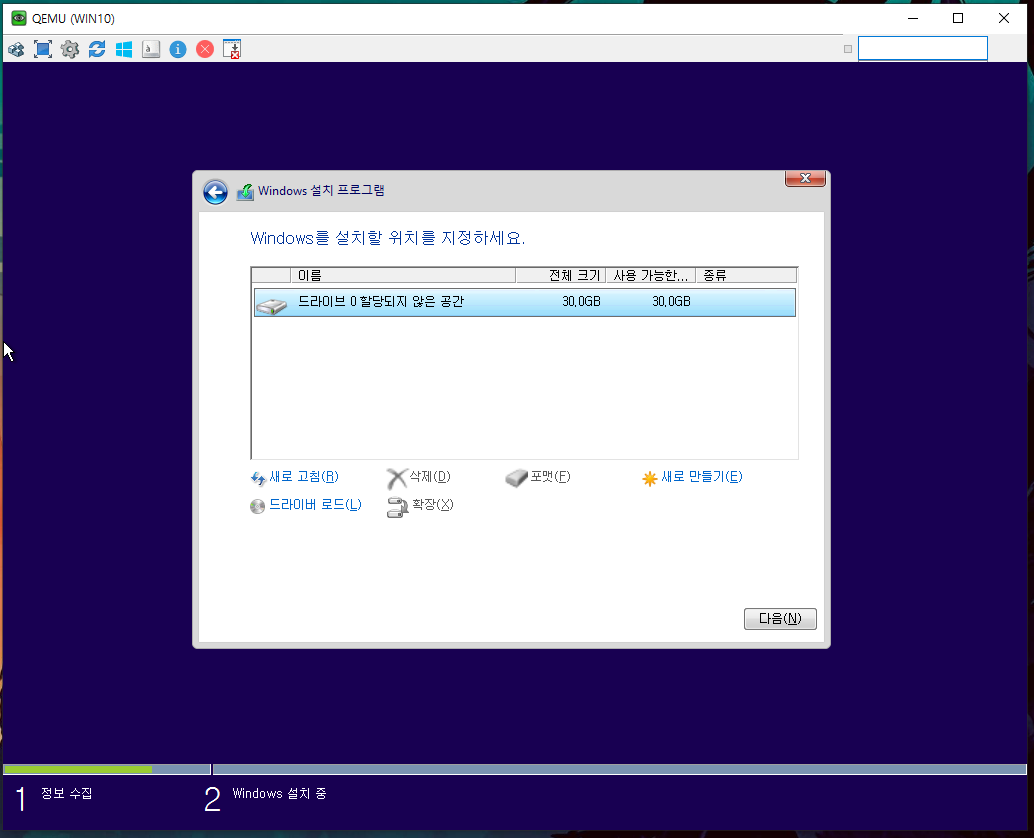Focus the empty text box in QEMU toolbar
Viewport: 1034px width, 838px height.
pos(923,49)
